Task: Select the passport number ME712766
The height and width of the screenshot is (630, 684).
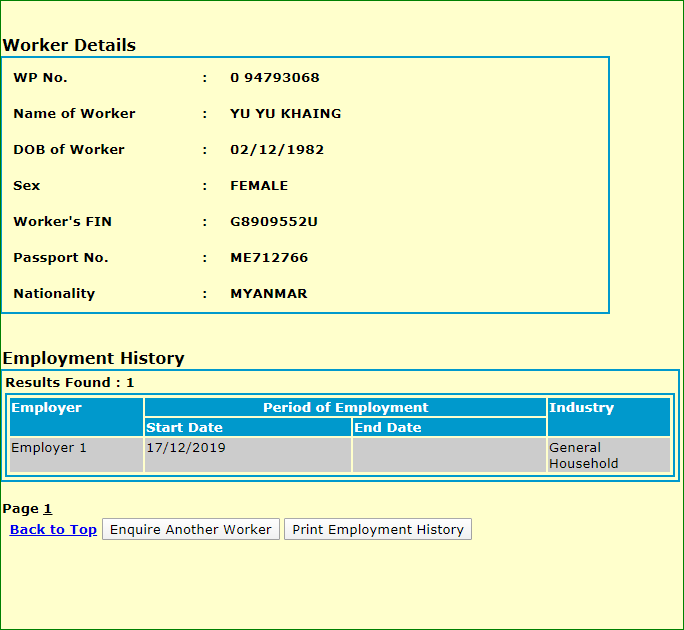Action: tap(269, 258)
